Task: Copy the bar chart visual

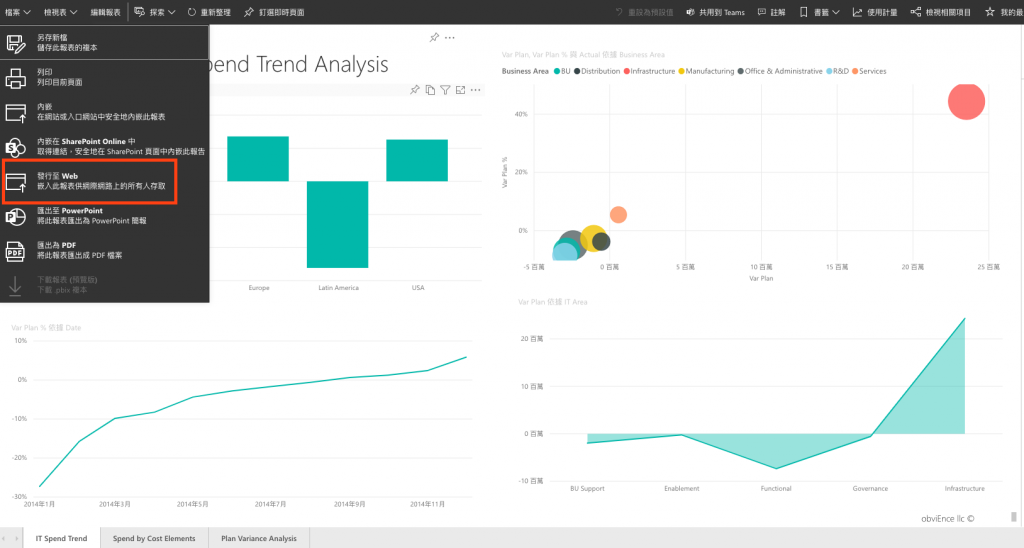Action: (430, 90)
